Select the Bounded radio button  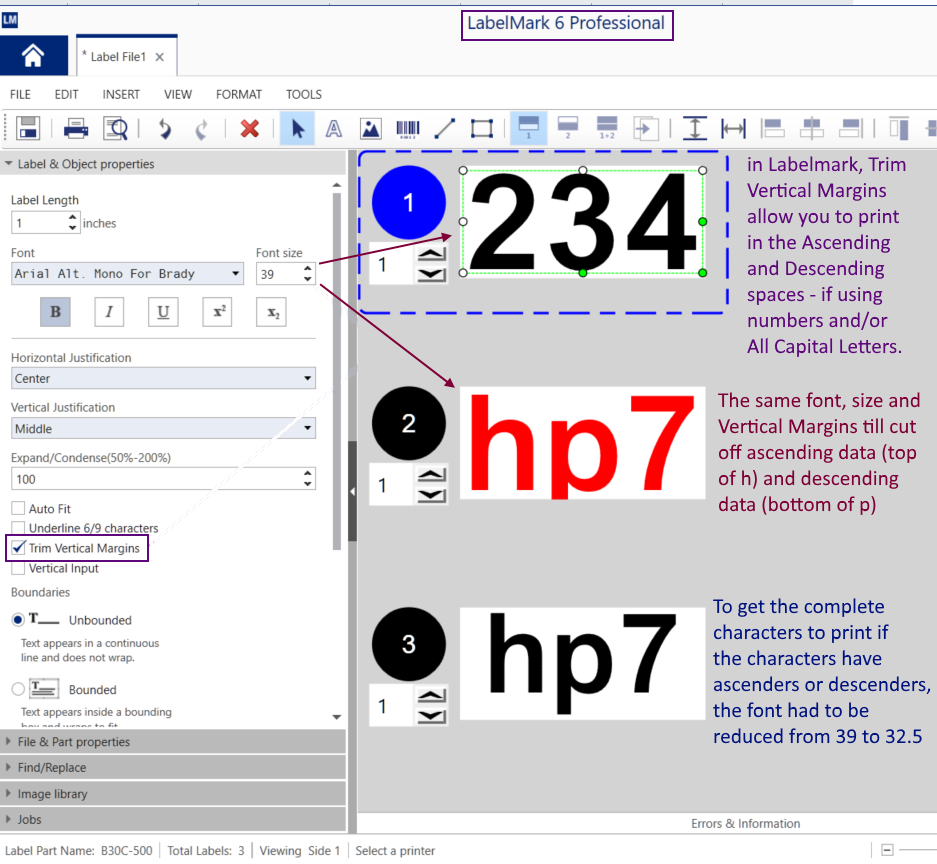point(18,689)
